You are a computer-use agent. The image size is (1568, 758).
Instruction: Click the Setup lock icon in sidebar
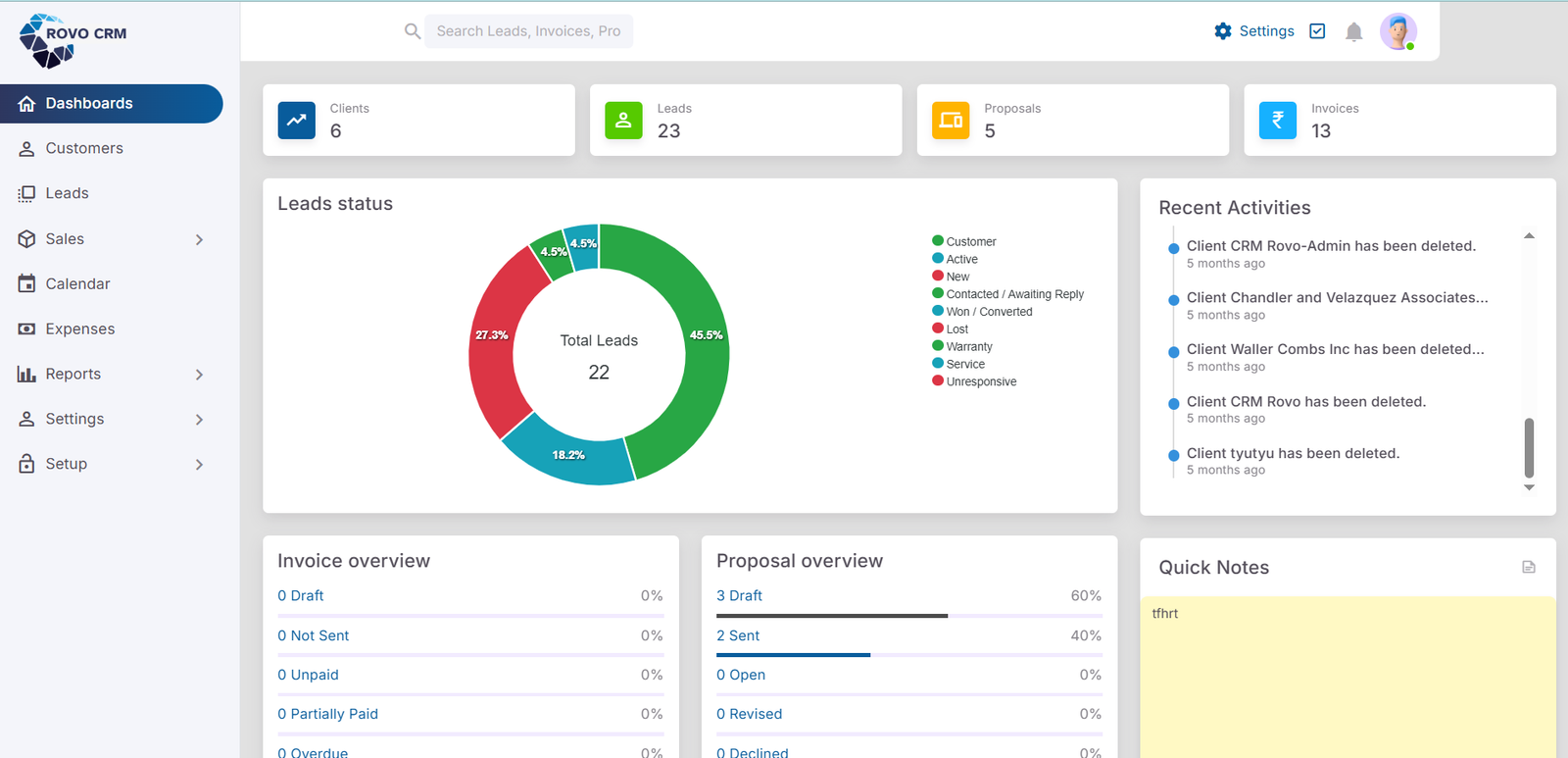[26, 464]
